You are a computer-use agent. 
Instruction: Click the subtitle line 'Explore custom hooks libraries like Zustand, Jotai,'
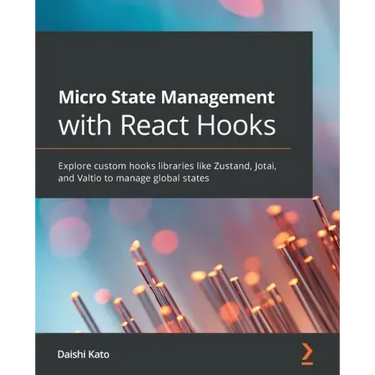coord(167,166)
